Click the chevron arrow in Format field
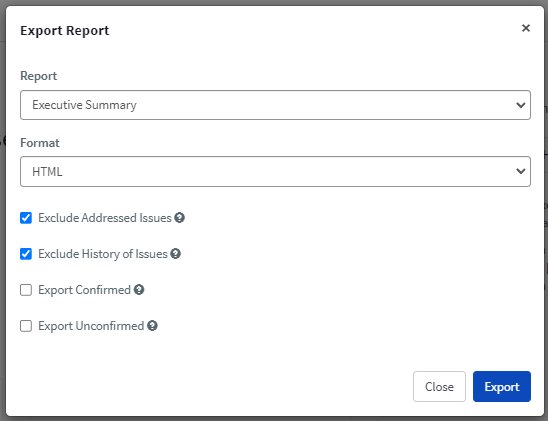Image resolution: width=548 pixels, height=421 pixels. [x=521, y=171]
